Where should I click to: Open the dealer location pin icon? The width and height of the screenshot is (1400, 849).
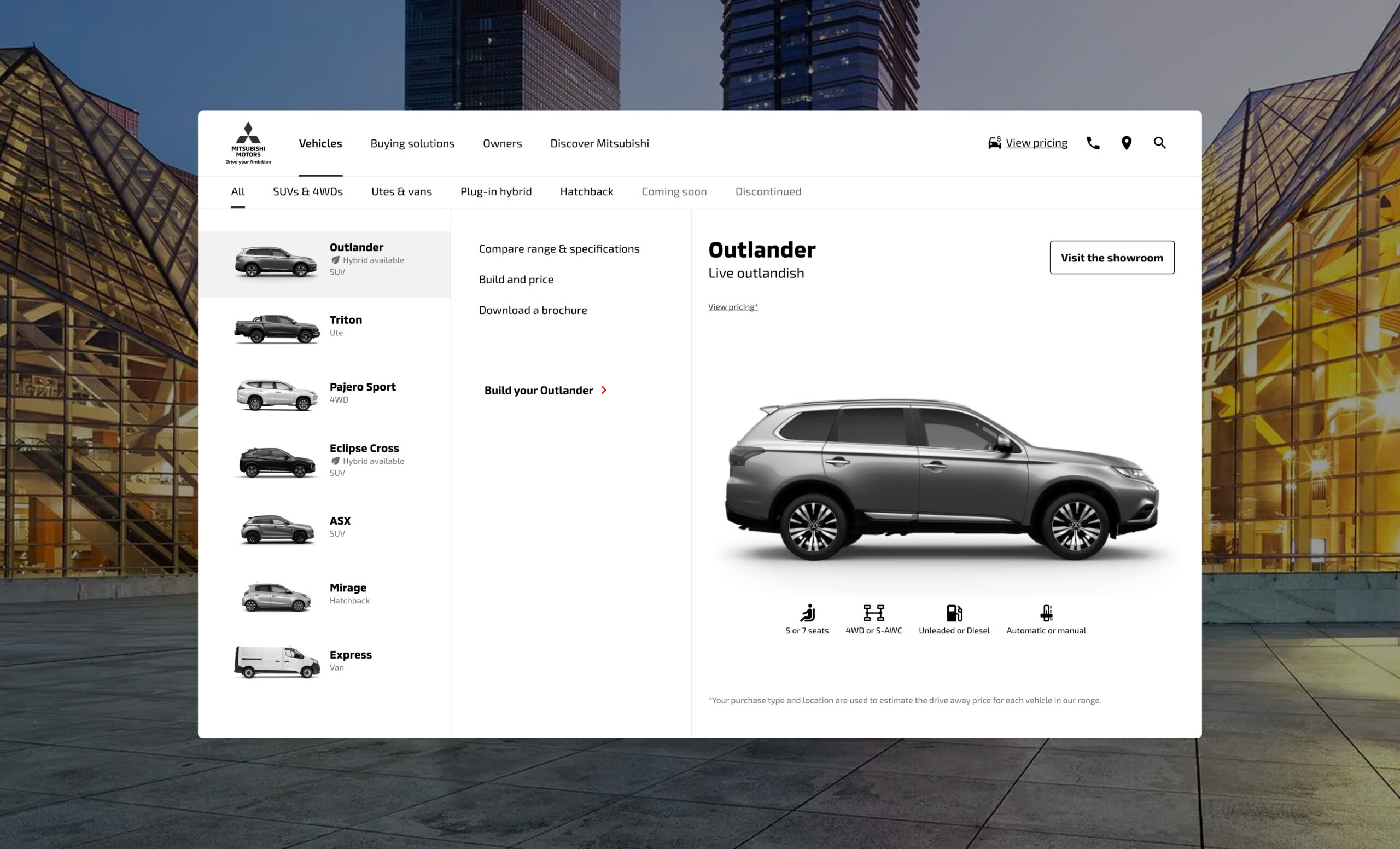[1126, 143]
